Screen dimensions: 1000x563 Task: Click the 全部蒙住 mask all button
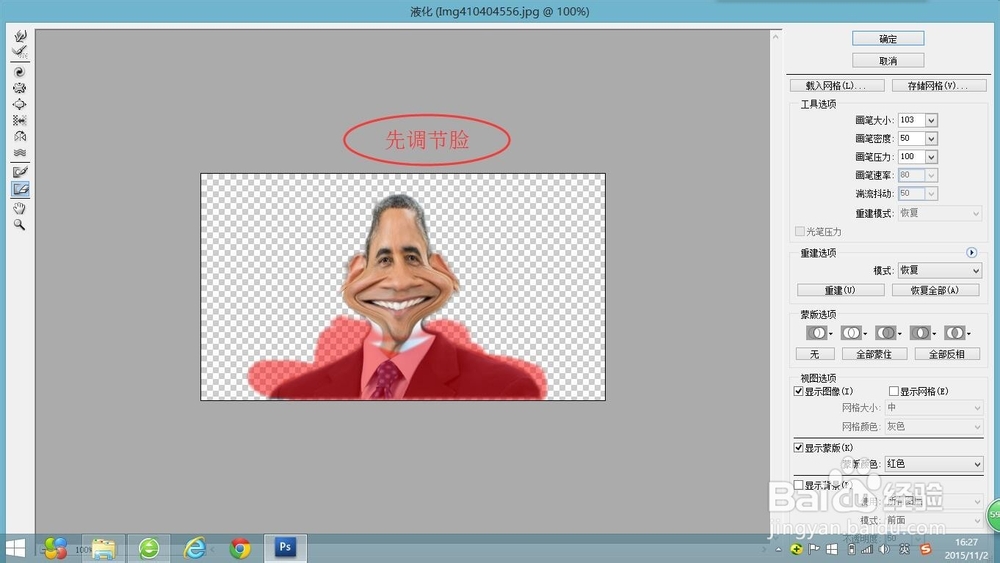(874, 354)
